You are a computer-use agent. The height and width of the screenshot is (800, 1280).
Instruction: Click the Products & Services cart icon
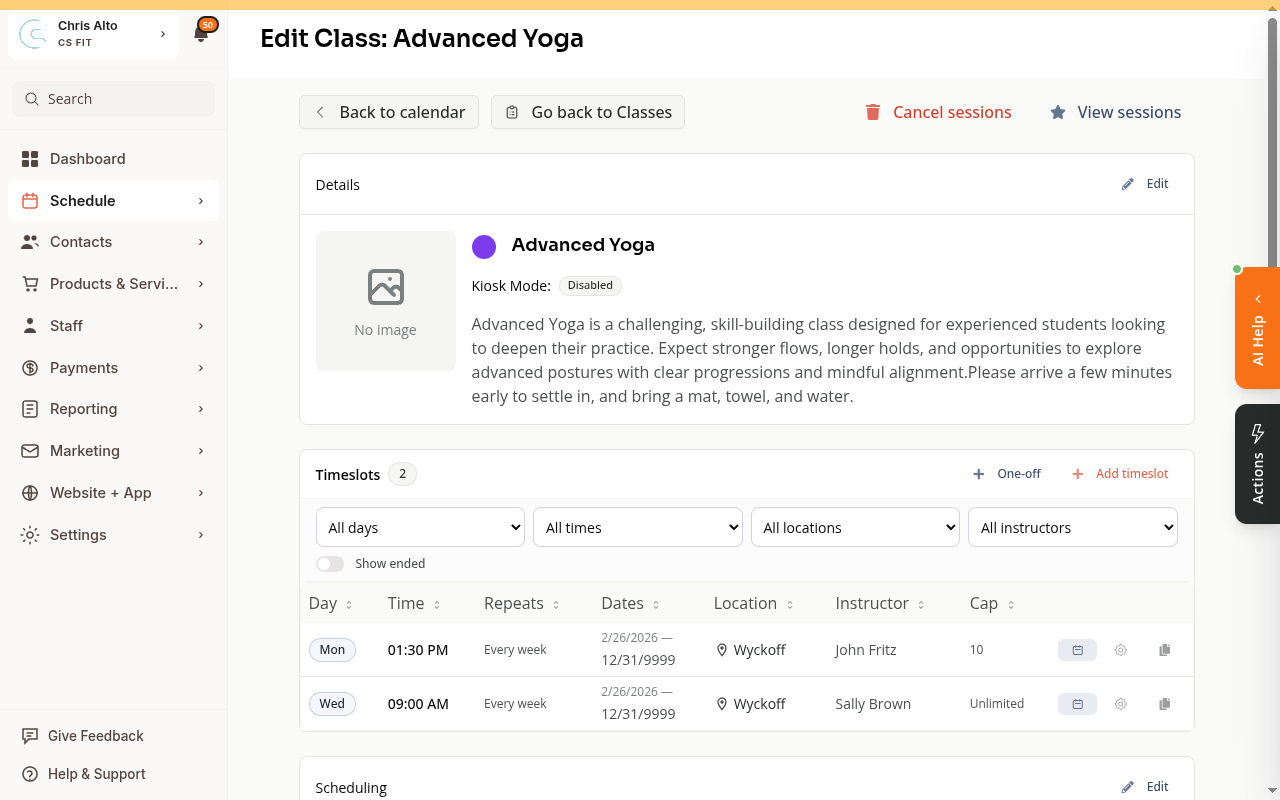click(30, 284)
